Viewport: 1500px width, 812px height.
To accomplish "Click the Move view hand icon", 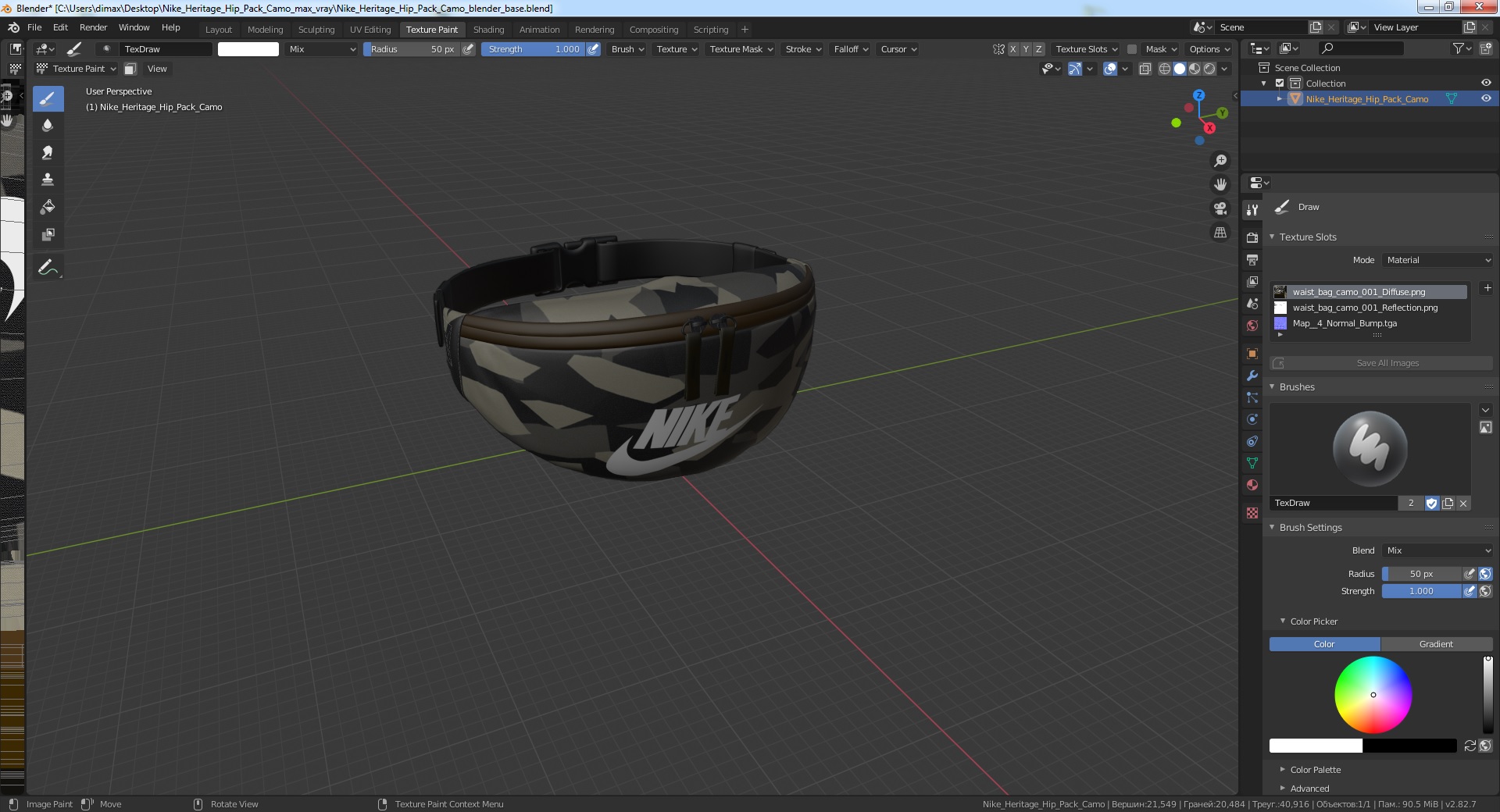I will point(1220,185).
